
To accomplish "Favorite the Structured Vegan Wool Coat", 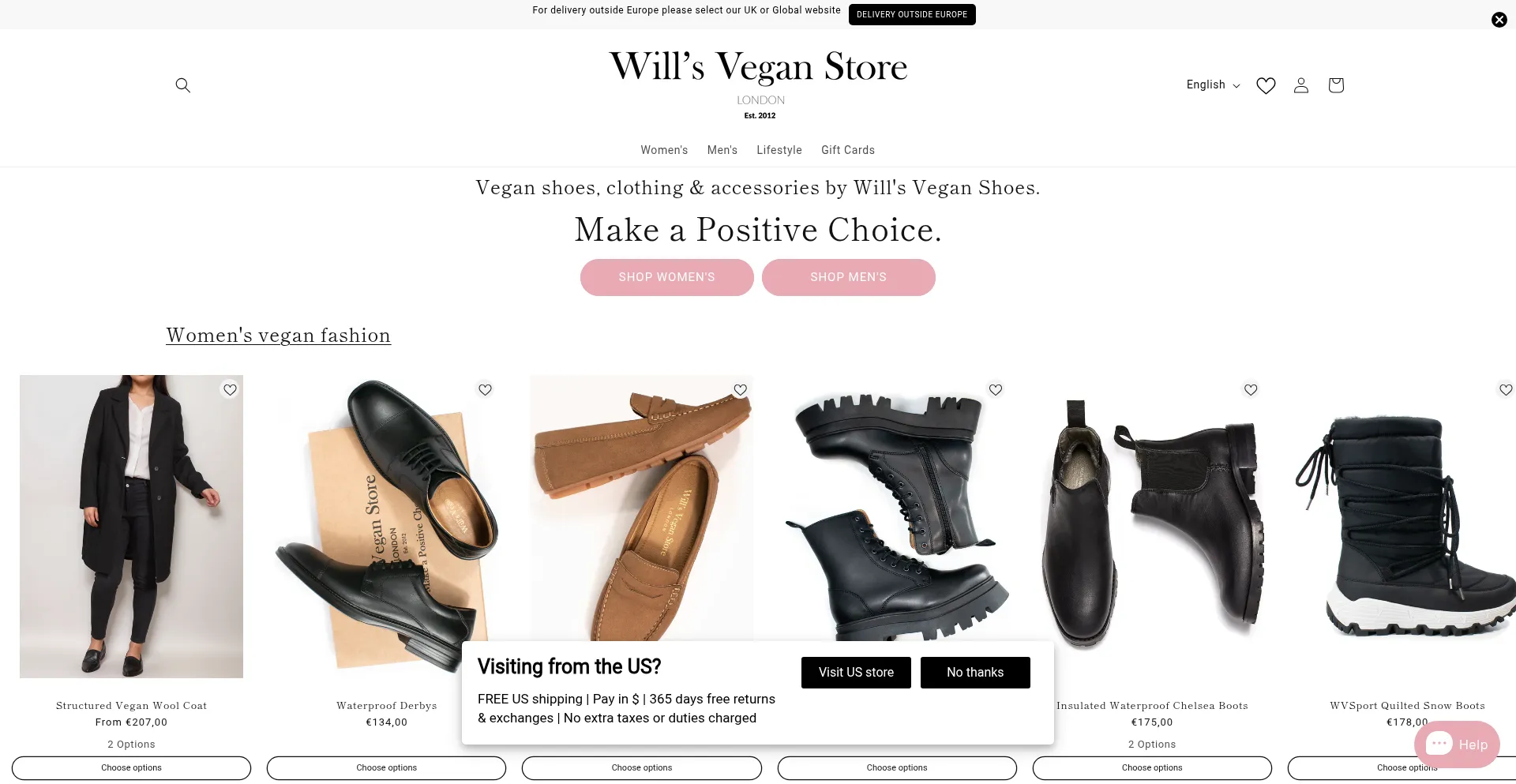I will pyautogui.click(x=230, y=389).
